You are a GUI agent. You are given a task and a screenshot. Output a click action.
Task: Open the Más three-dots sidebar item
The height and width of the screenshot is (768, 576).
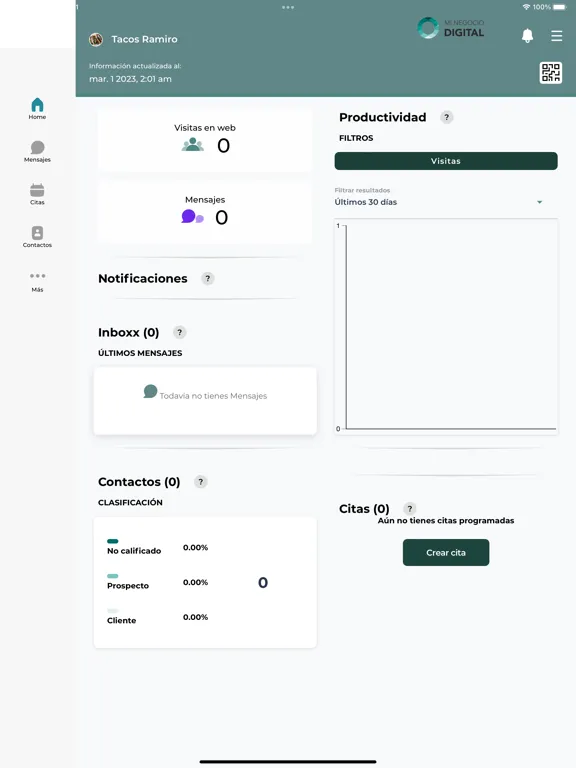[x=37, y=282]
